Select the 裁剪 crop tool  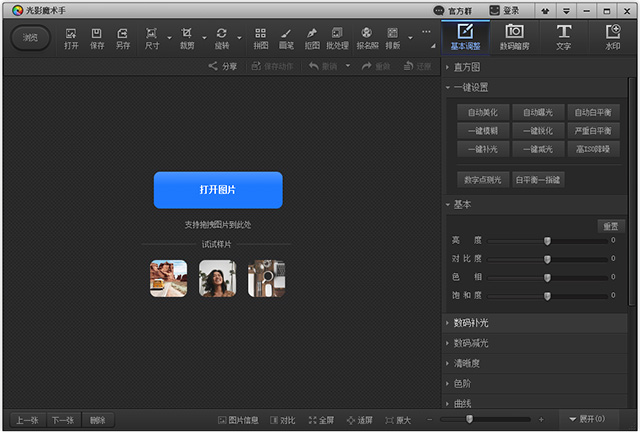187,38
